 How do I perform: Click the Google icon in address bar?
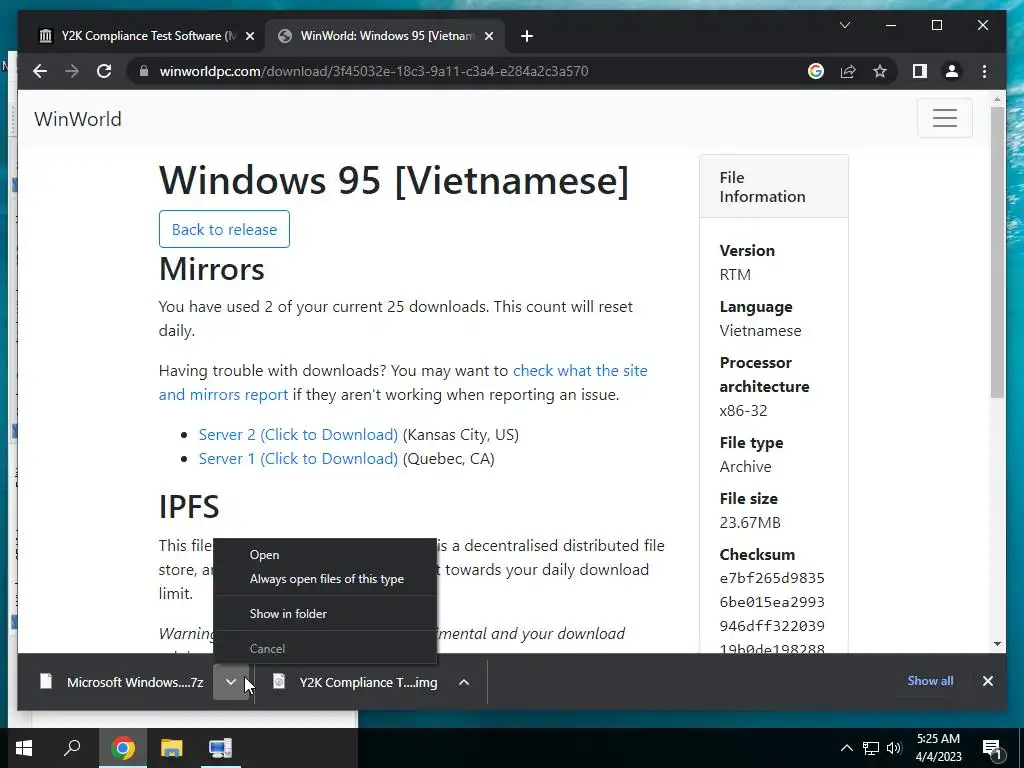pos(816,71)
